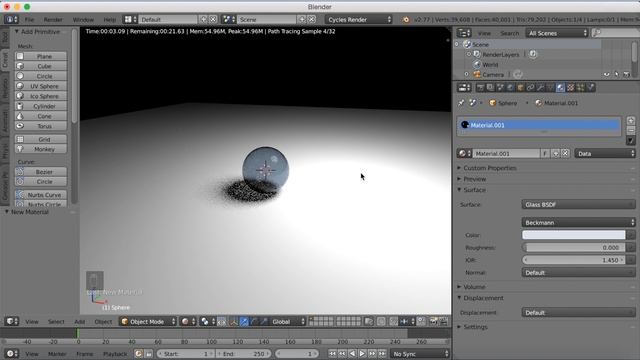Open the viewport Select menu

pos(56,322)
